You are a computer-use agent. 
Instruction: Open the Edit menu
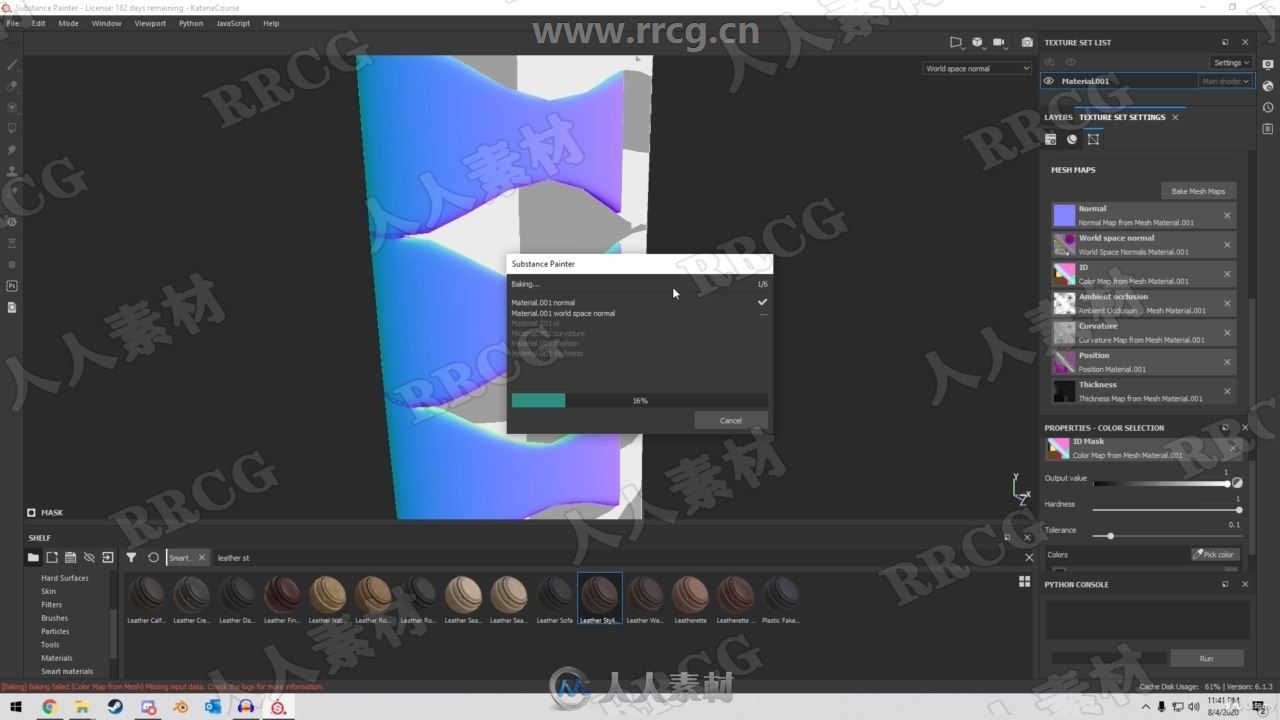38,23
